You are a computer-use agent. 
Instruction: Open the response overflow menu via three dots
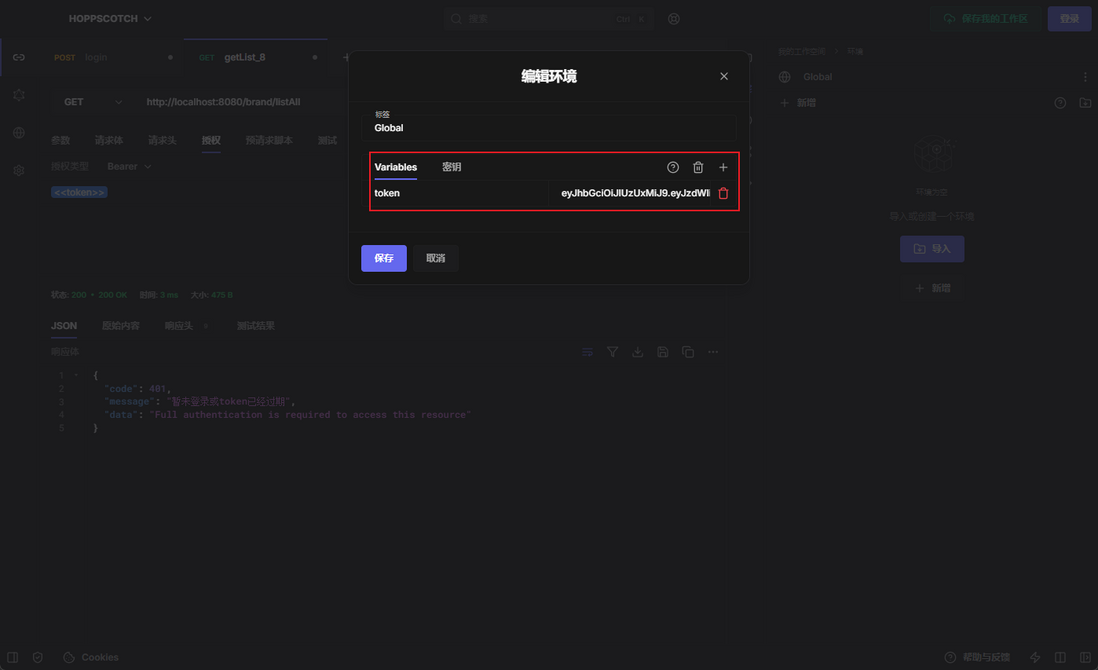[x=712, y=352]
